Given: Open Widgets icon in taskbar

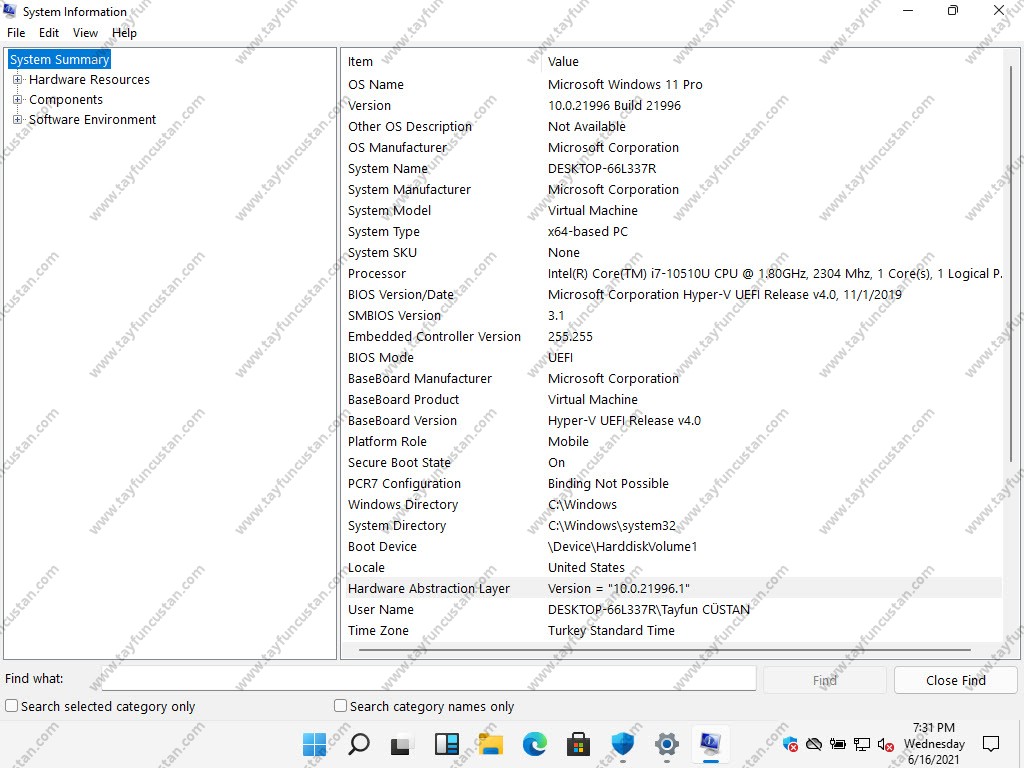Looking at the screenshot, I should click(x=447, y=744).
